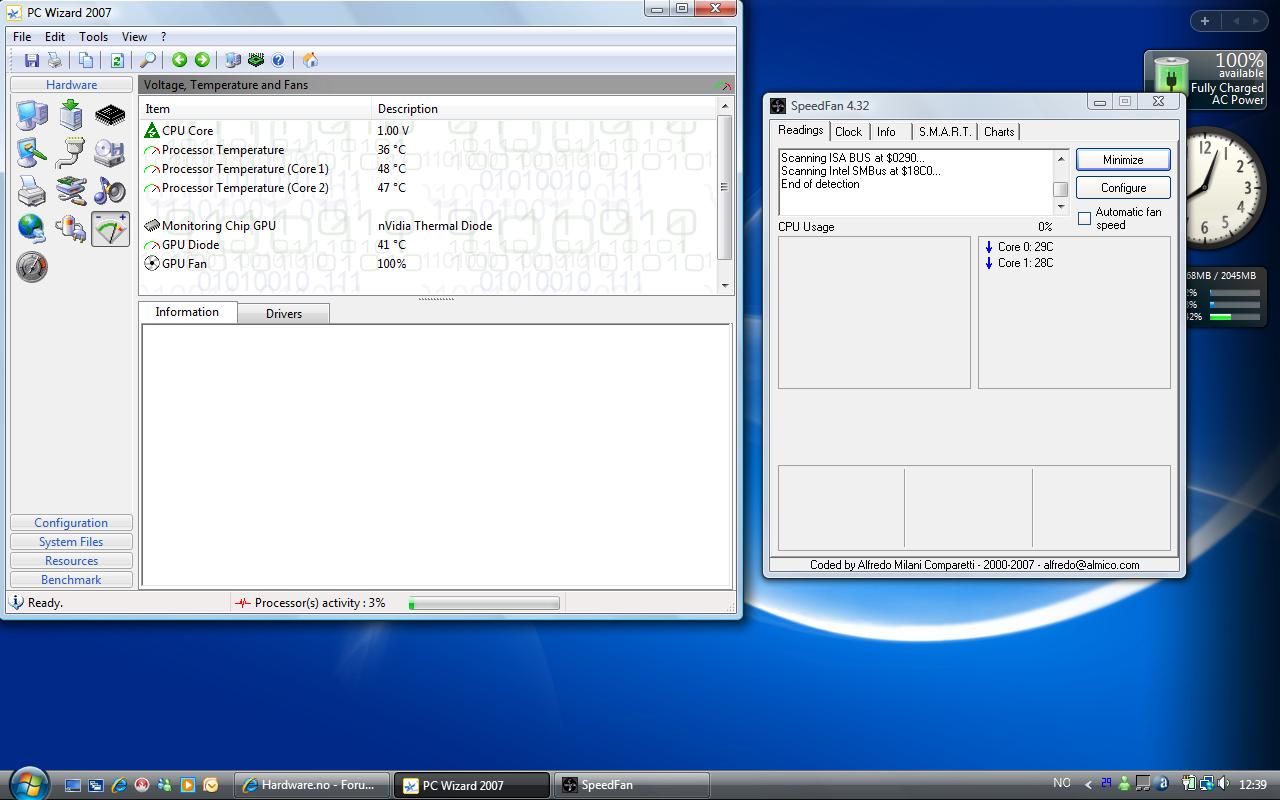Select the Readings tab in SpeedFan
This screenshot has height=800, width=1280.
pos(801,131)
